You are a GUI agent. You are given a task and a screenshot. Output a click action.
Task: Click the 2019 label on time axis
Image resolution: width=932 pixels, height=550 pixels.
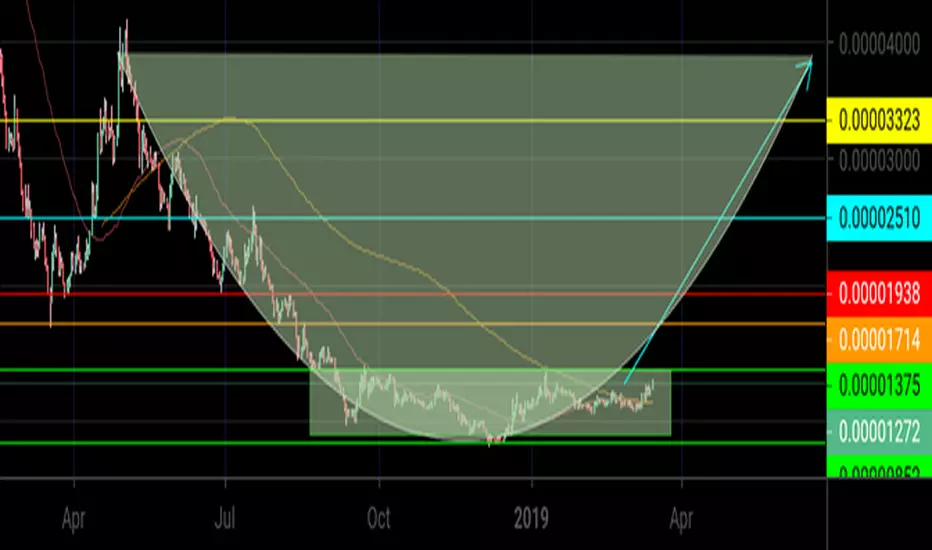coord(531,519)
